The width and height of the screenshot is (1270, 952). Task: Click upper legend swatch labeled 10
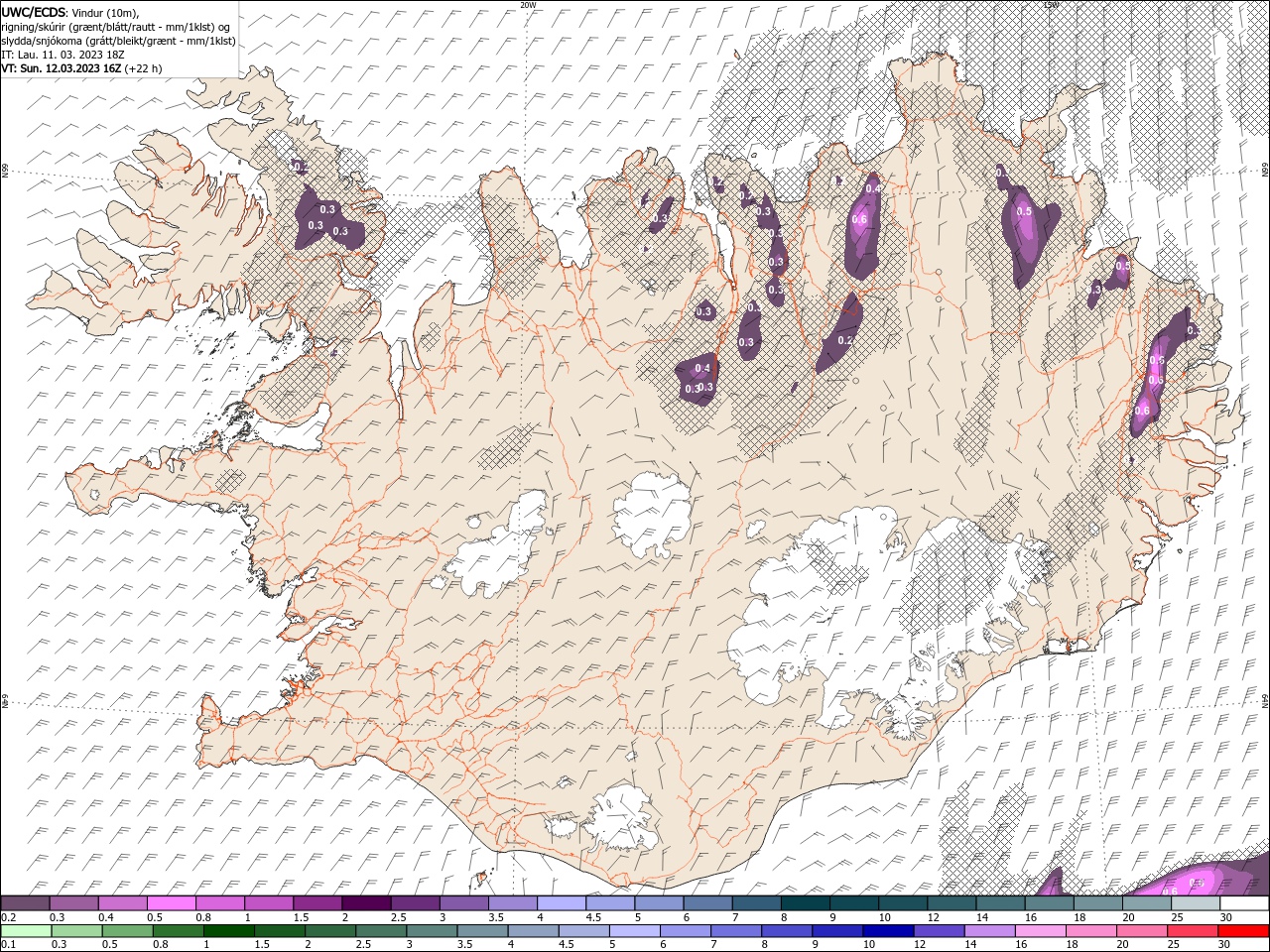(903, 903)
